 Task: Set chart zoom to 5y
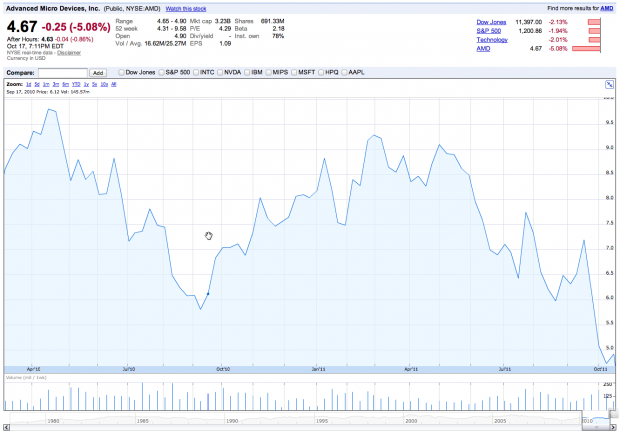point(95,84)
